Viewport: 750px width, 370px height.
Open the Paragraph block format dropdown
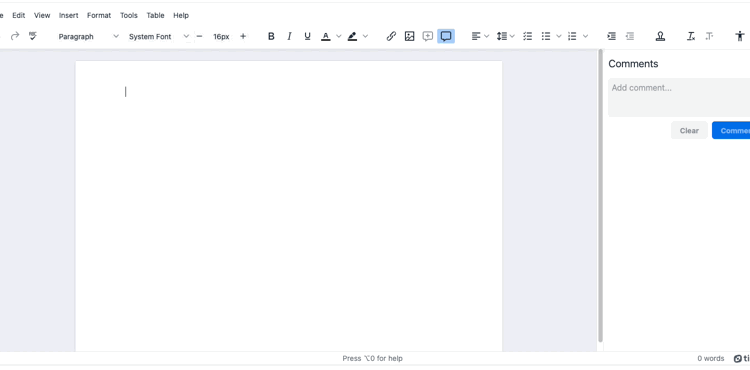tap(88, 36)
